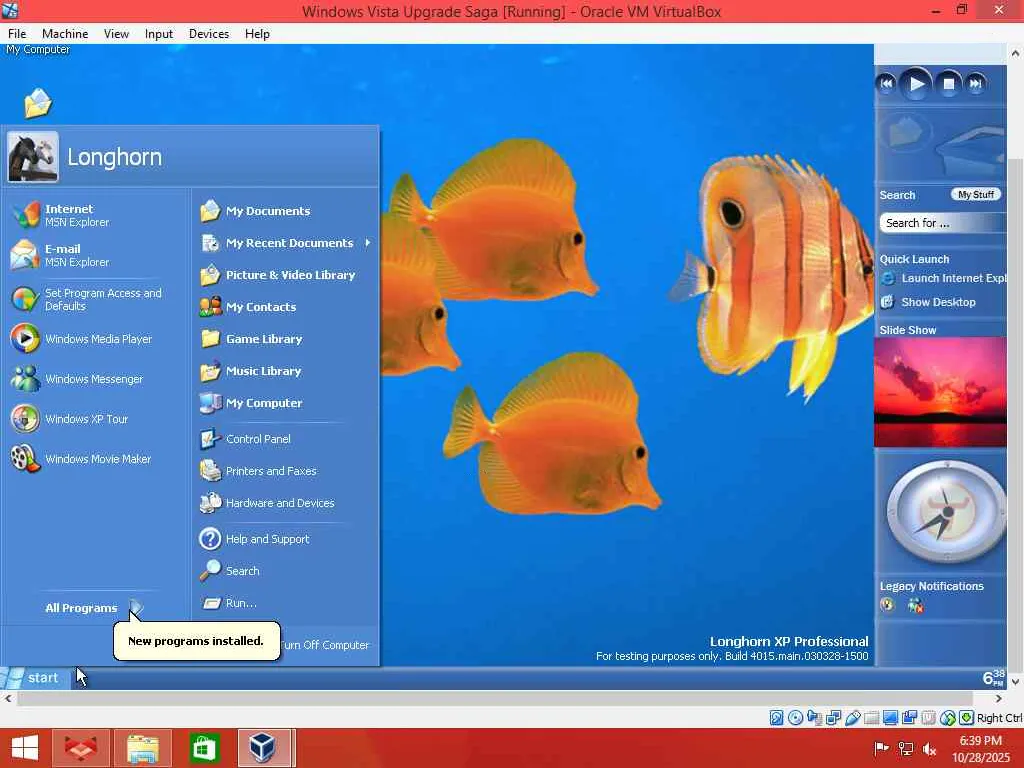Screen dimensions: 1024x768
Task: Open File Explorer on host taskbar
Action: click(x=142, y=748)
